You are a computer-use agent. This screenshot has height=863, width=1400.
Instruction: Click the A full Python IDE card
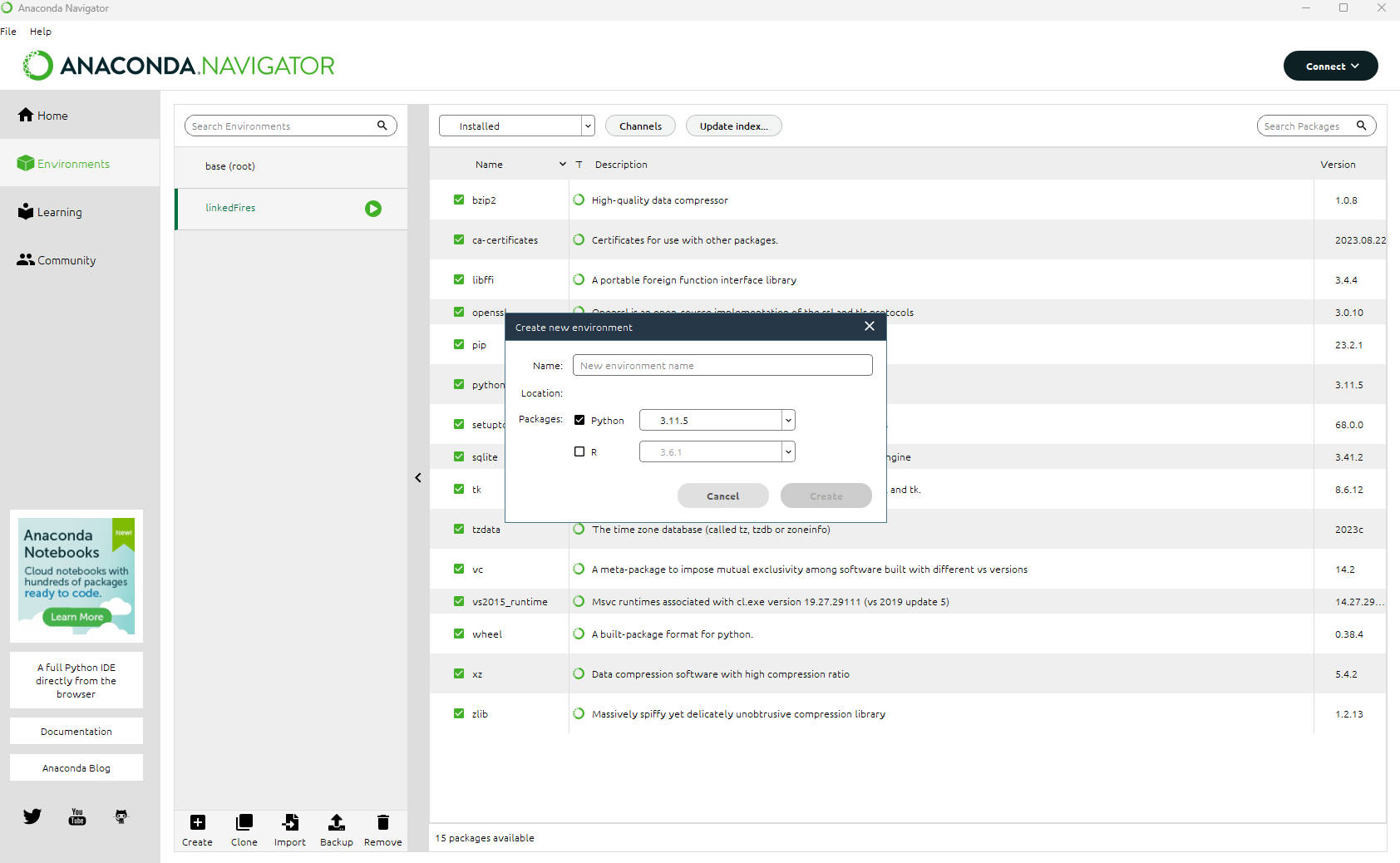(76, 680)
